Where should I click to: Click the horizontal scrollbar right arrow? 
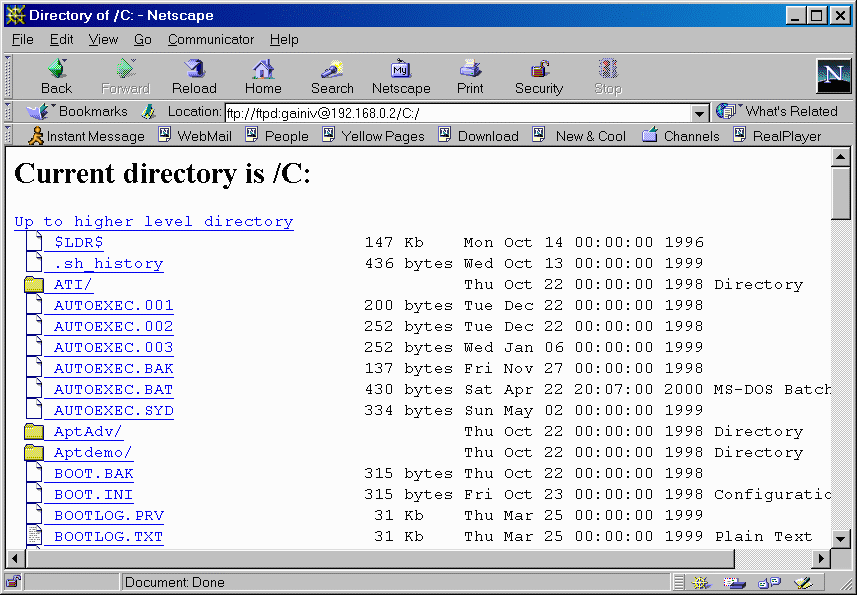[821, 559]
